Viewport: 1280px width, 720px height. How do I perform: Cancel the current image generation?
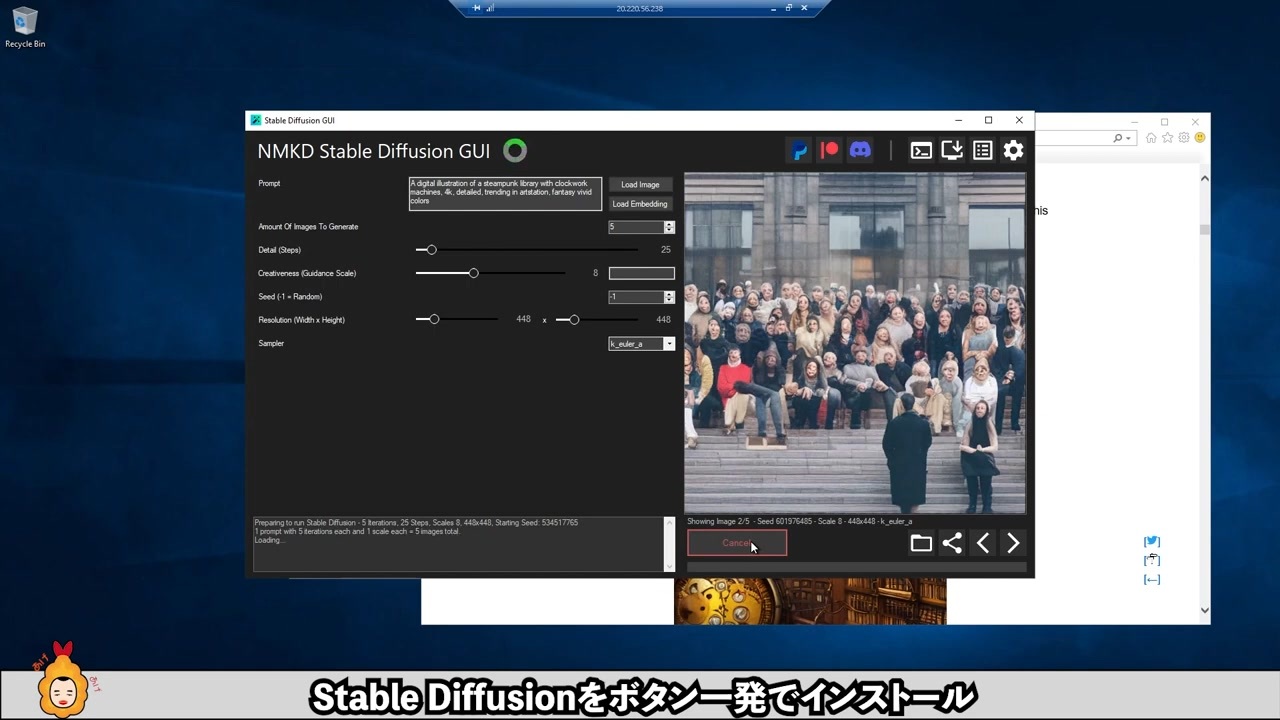[x=737, y=543]
